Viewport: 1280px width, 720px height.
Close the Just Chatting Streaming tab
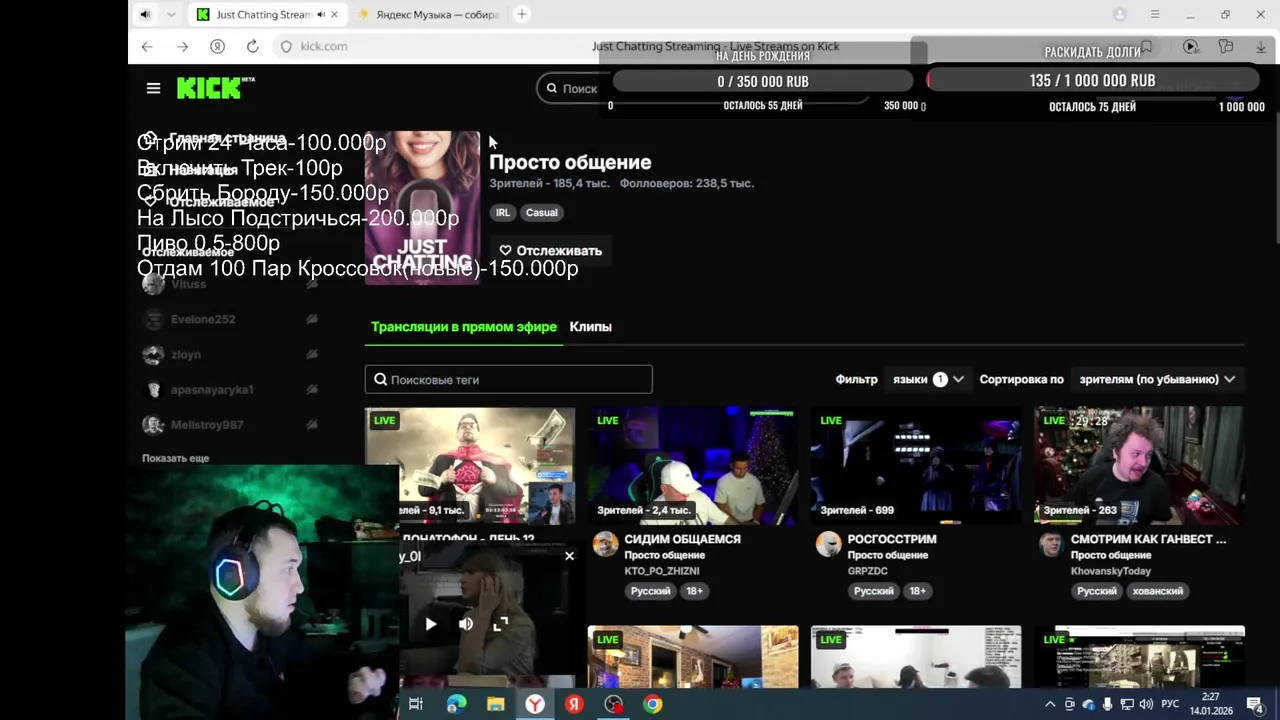pos(335,14)
